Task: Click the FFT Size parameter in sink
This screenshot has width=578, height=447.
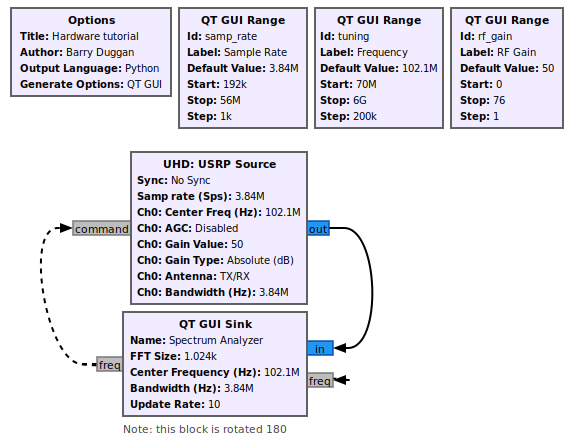Action: click(173, 356)
